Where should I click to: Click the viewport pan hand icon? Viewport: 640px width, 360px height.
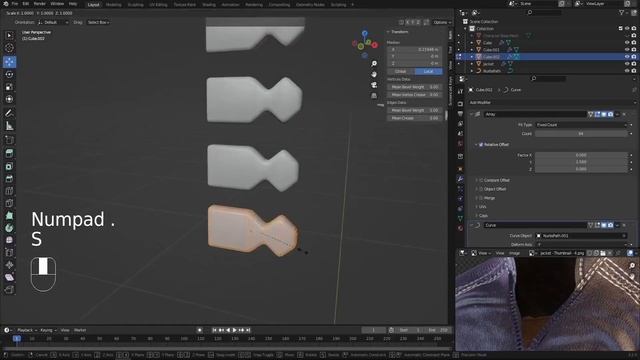point(374,74)
